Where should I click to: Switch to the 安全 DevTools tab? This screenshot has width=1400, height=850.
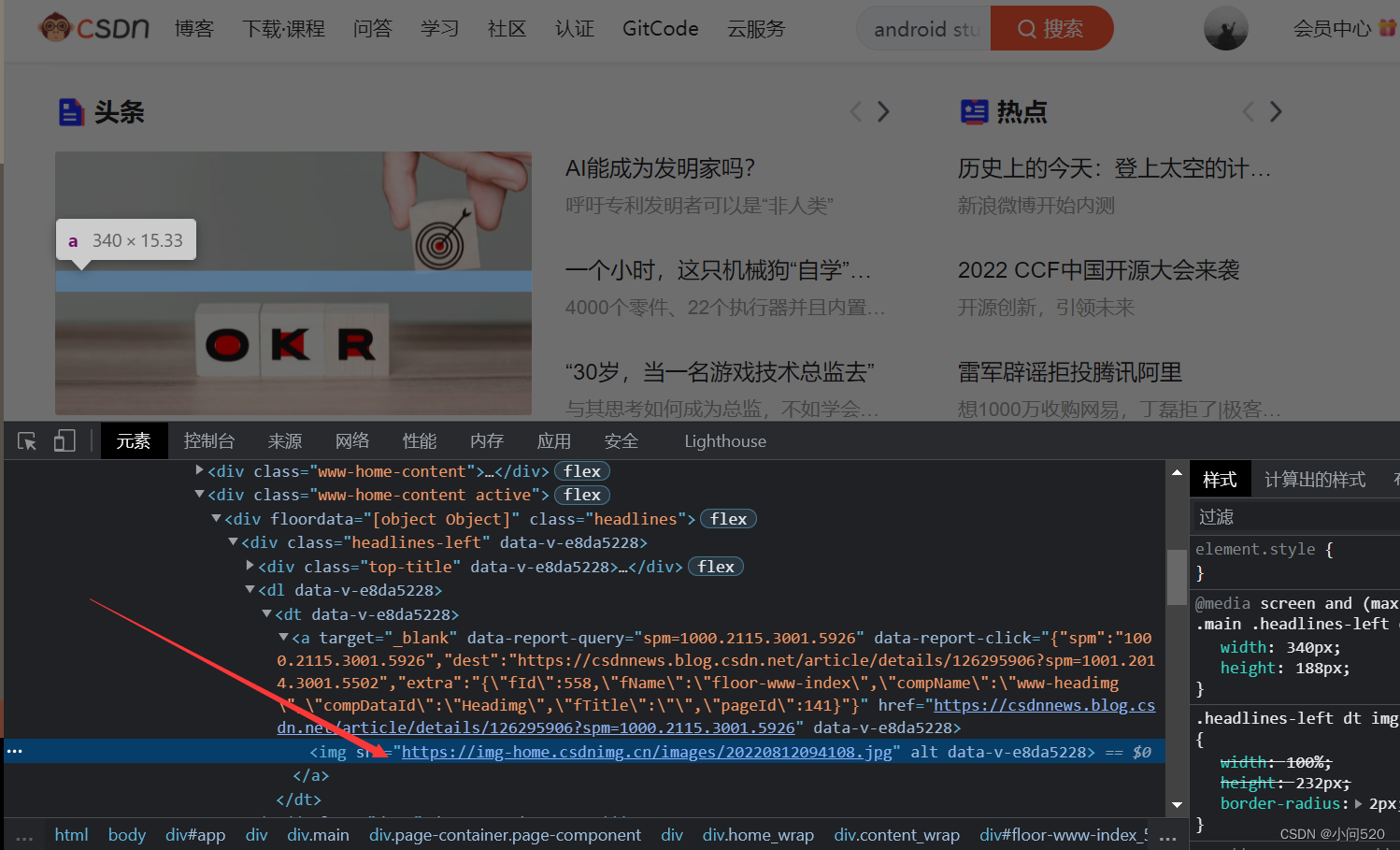[621, 441]
